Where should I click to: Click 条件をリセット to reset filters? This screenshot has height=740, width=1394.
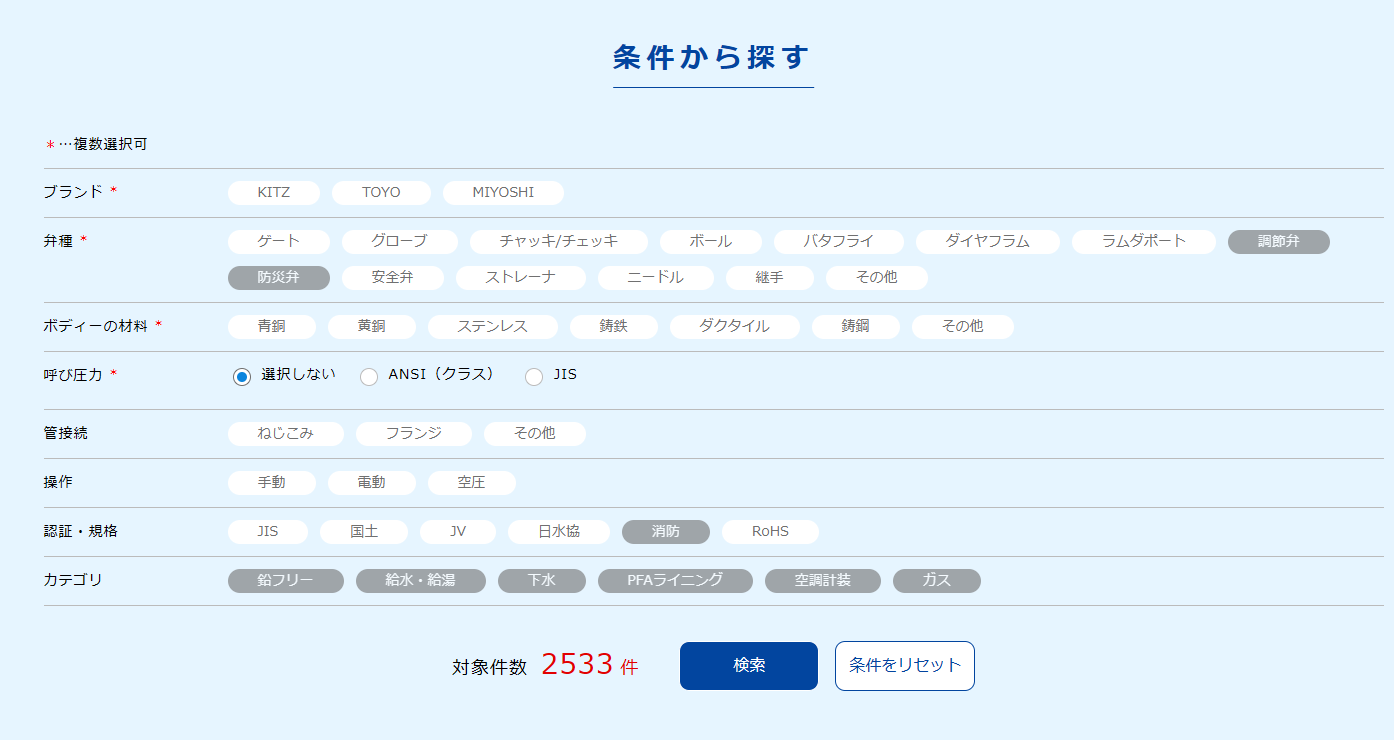coord(904,665)
